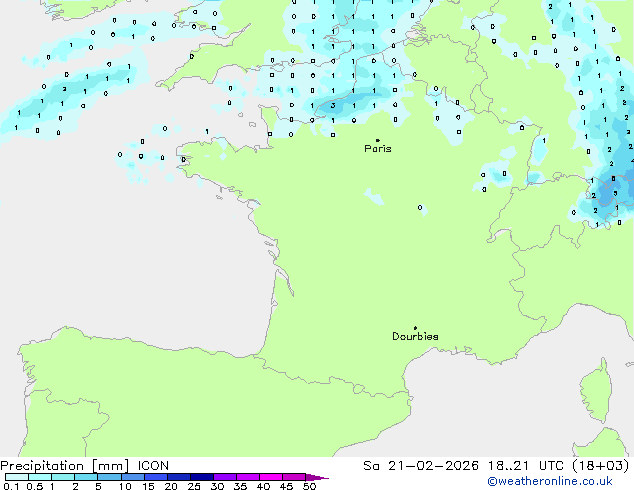Pick the 20–25 mm dark blue legend swatch
Viewport: 634px width, 490px height.
(x=178, y=477)
